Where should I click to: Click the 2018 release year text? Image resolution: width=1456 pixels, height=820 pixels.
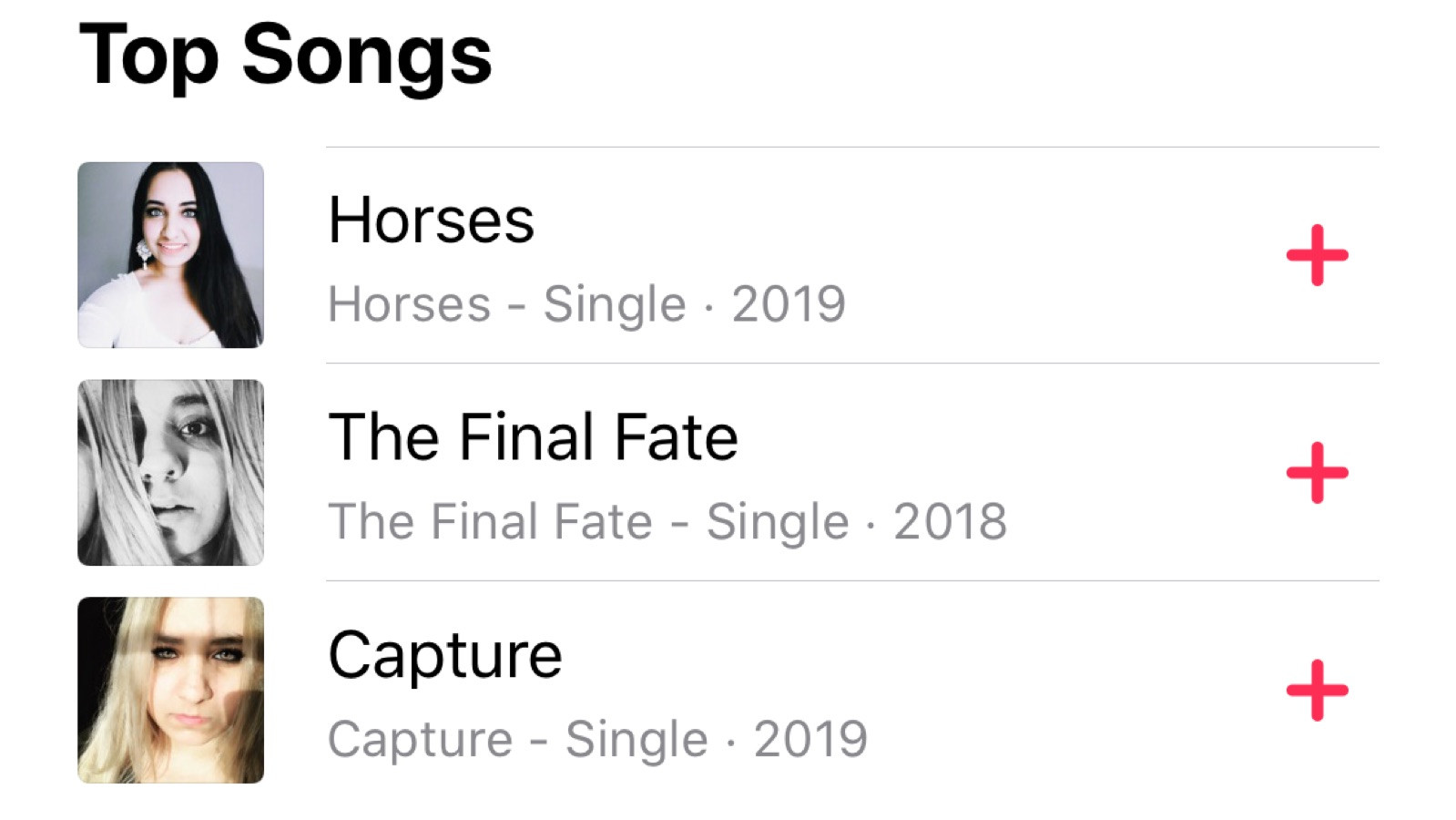[950, 522]
